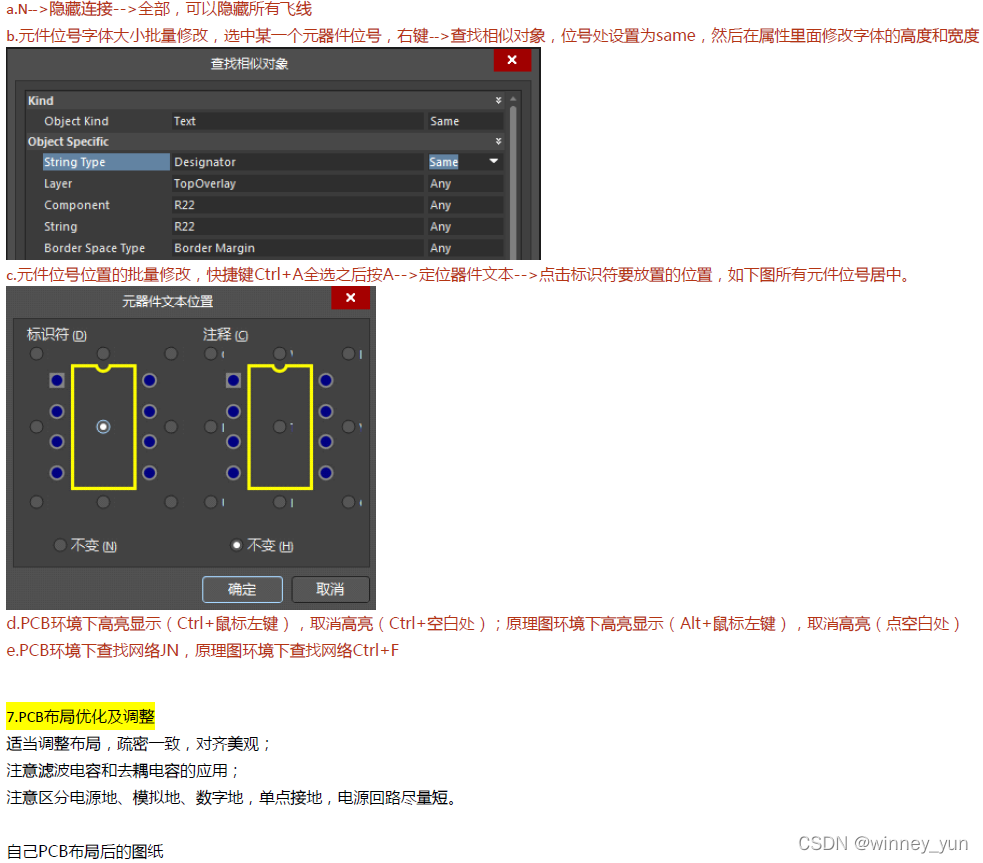Select the bottom-center radio under 标识符
The height and width of the screenshot is (863, 983).
pyautogui.click(x=103, y=502)
